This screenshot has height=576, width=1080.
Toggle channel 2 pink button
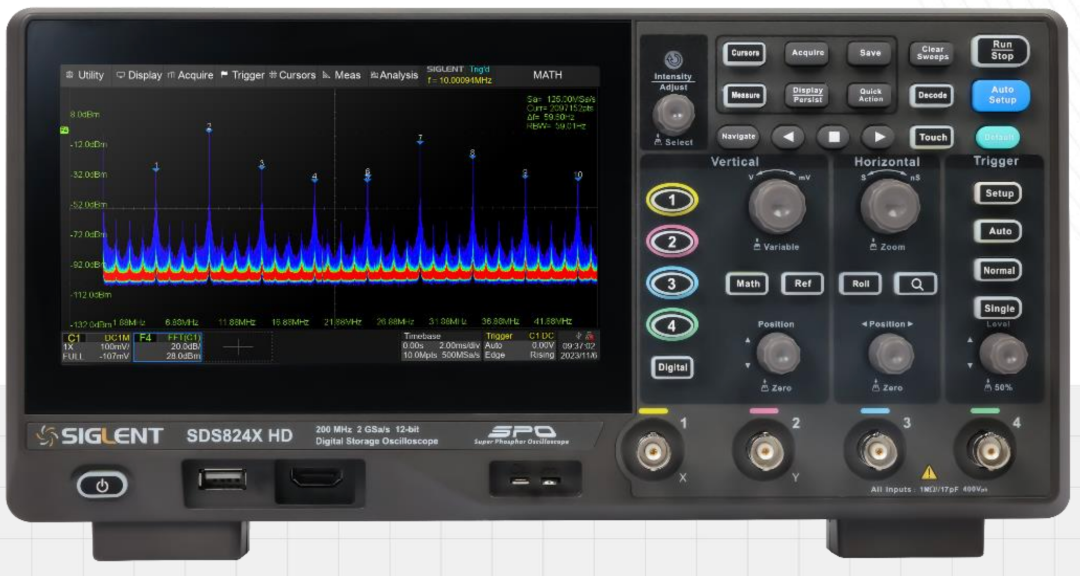672,242
